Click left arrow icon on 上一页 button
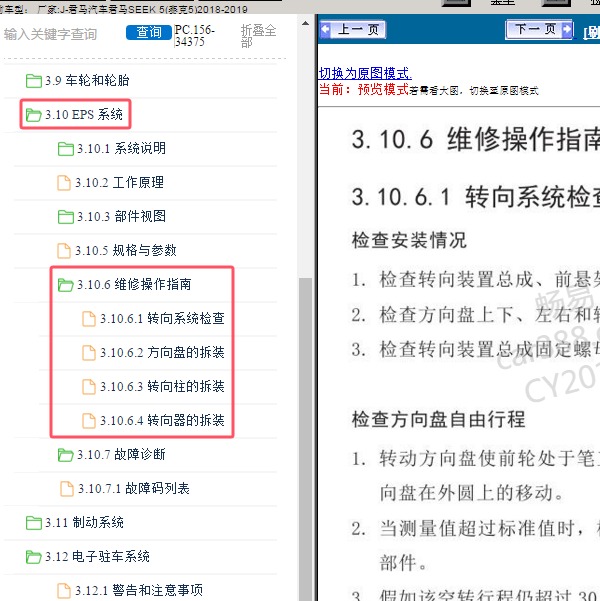600x601 pixels. [326, 29]
